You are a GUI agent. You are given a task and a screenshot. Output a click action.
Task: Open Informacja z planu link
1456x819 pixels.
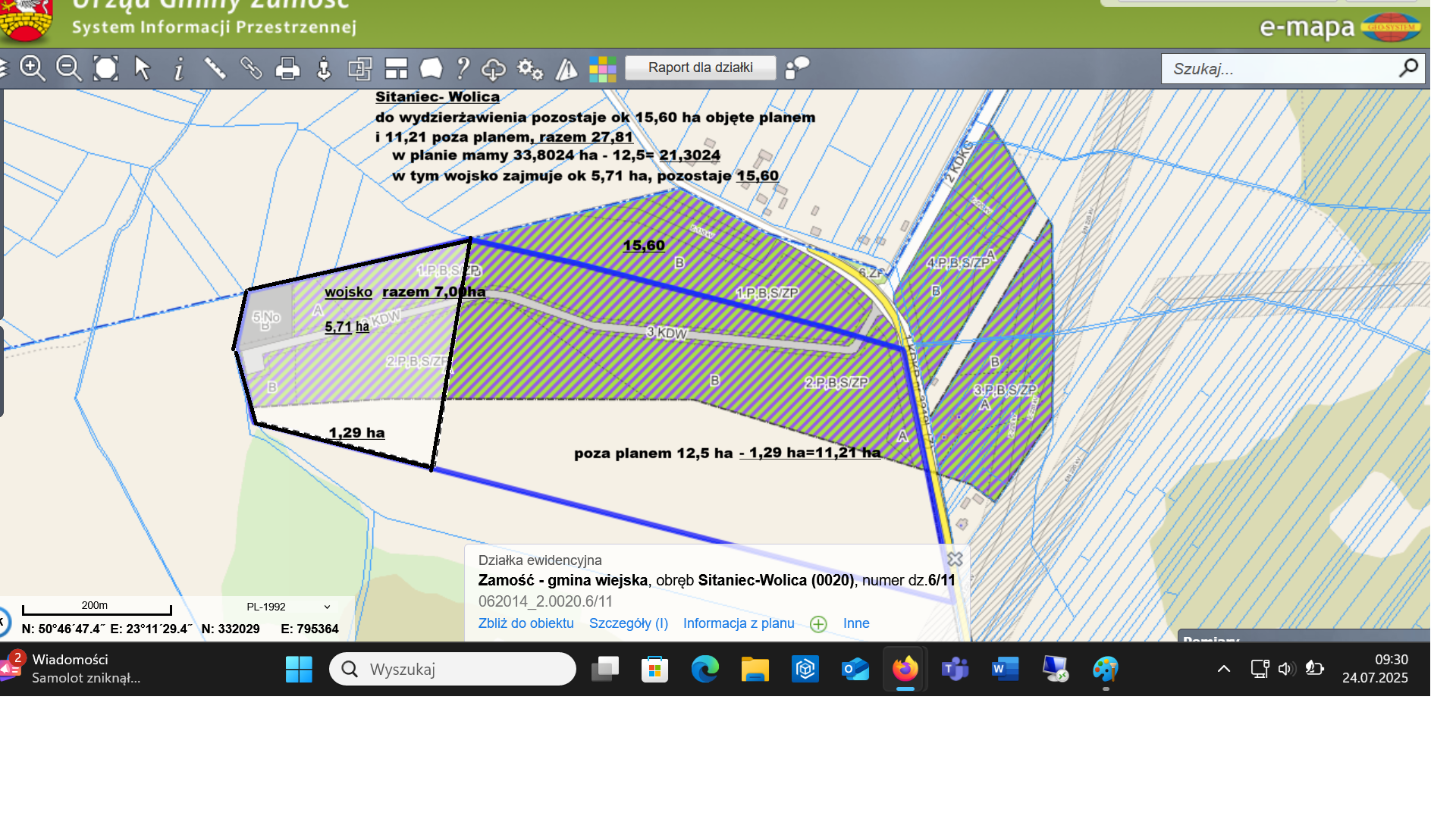point(738,623)
